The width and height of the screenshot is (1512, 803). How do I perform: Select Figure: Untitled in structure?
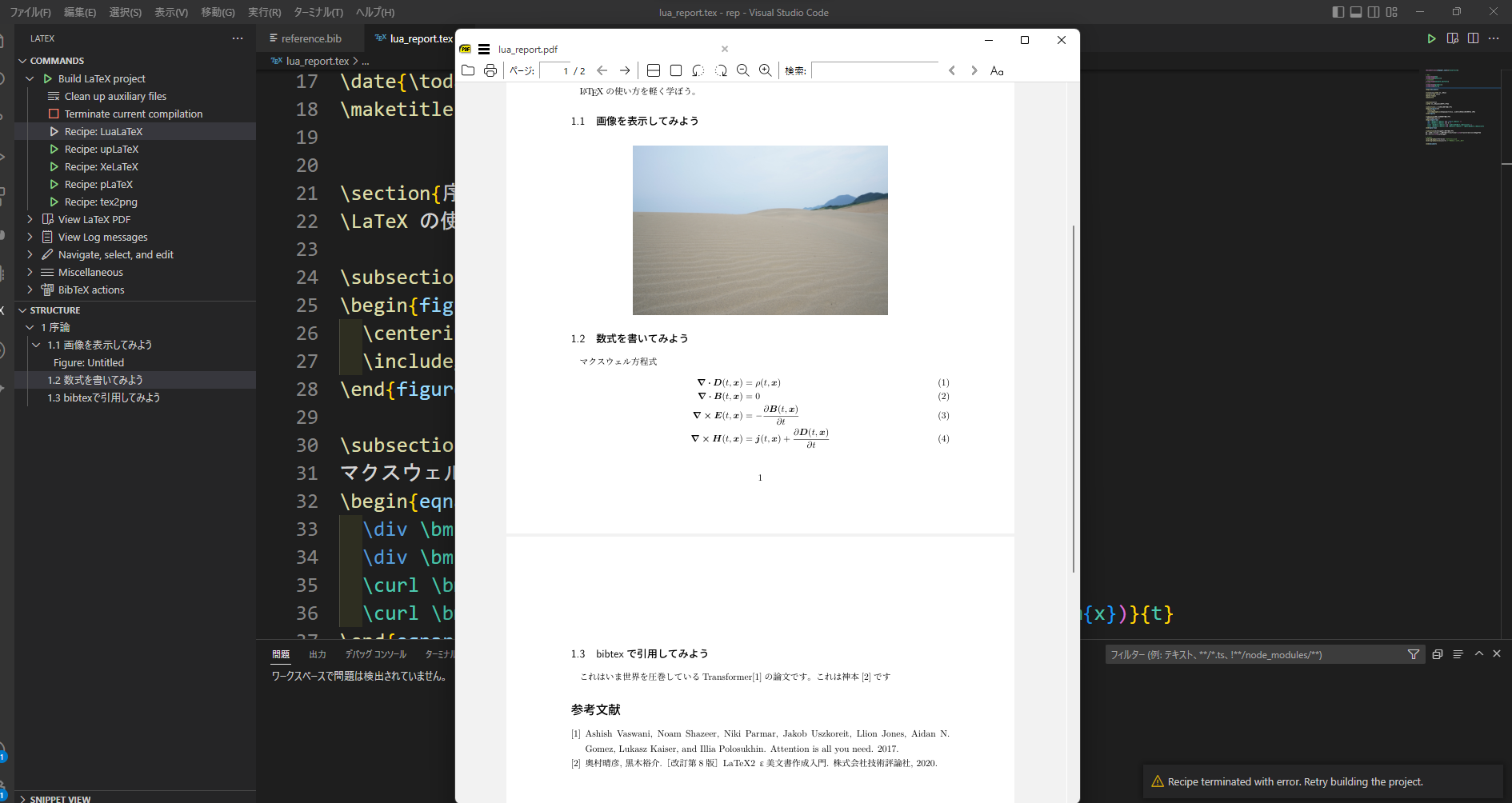[89, 362]
